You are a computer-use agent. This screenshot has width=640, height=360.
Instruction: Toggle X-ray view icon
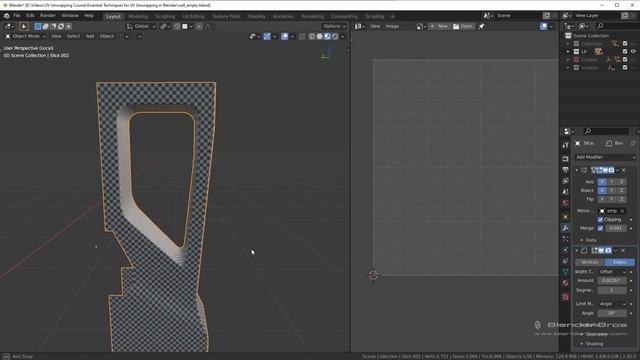302,36
